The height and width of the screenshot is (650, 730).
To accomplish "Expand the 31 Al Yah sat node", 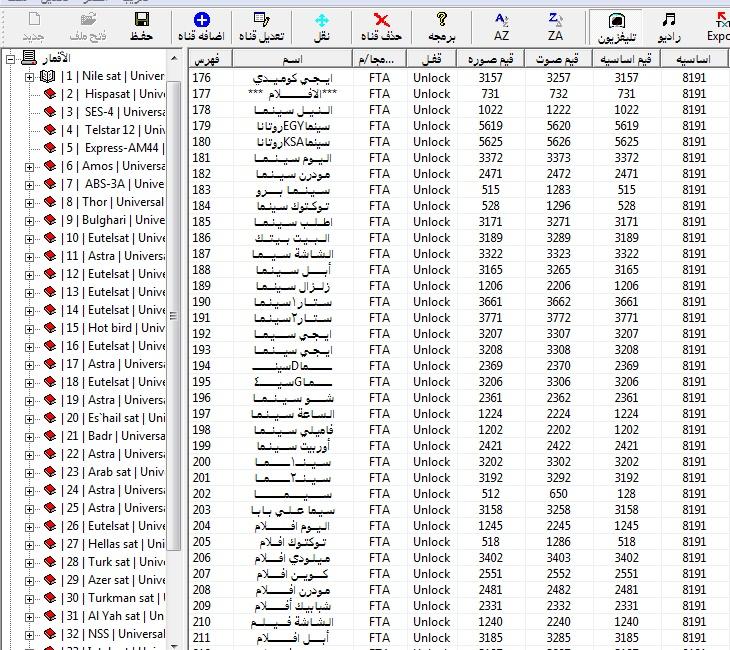I will point(29,616).
